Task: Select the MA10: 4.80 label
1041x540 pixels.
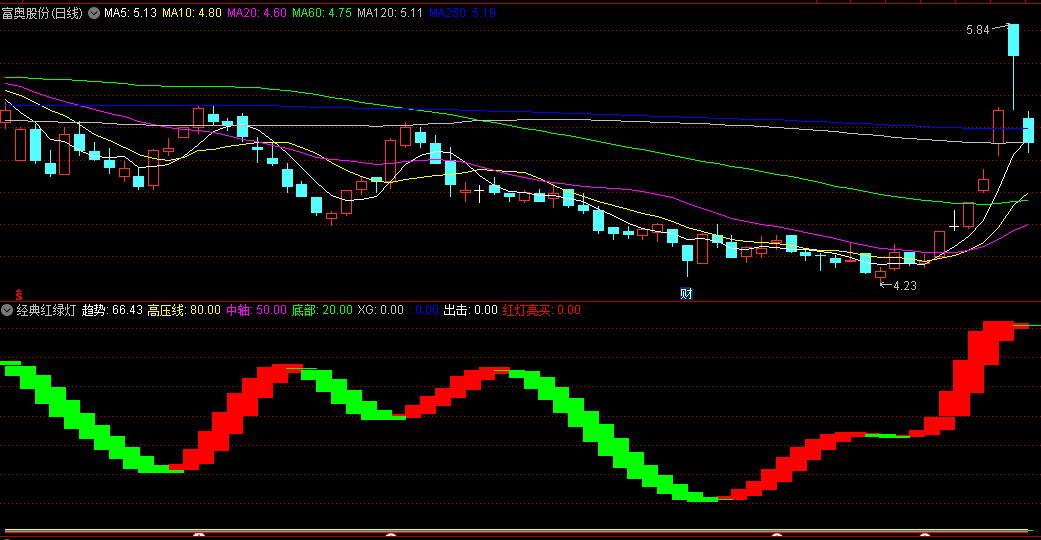Action: 192,13
